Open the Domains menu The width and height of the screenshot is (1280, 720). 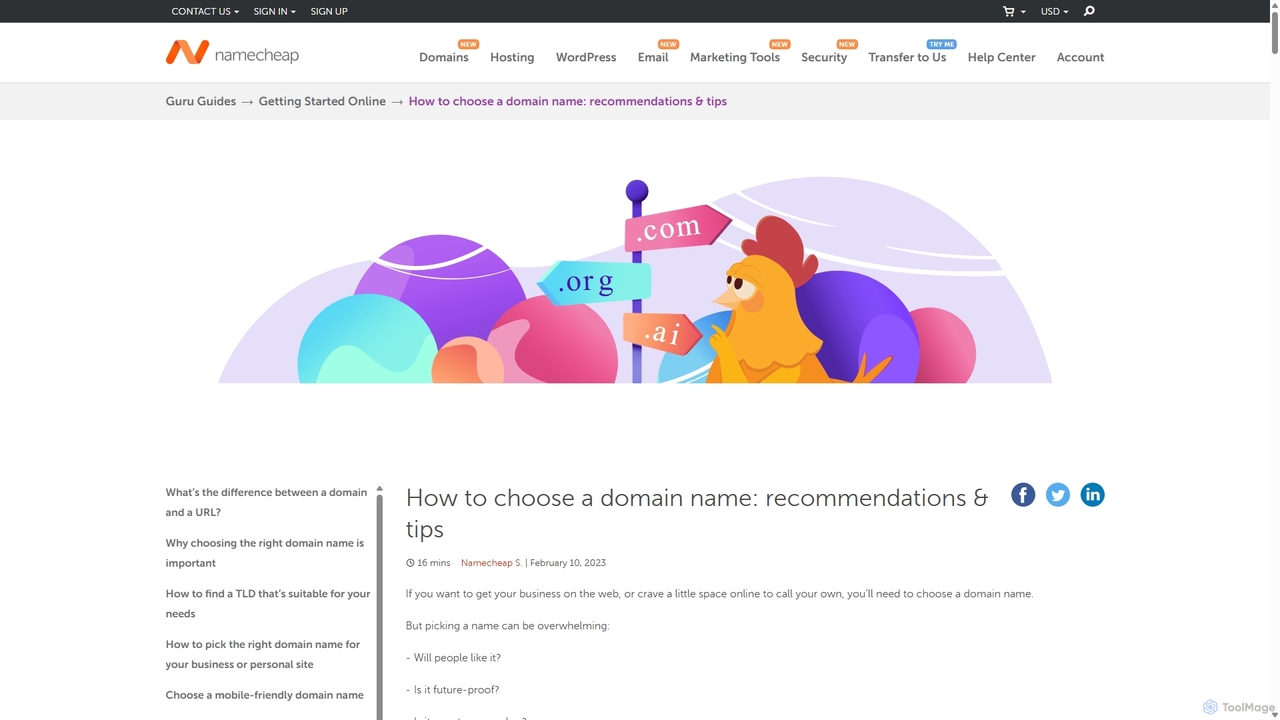[x=444, y=57]
